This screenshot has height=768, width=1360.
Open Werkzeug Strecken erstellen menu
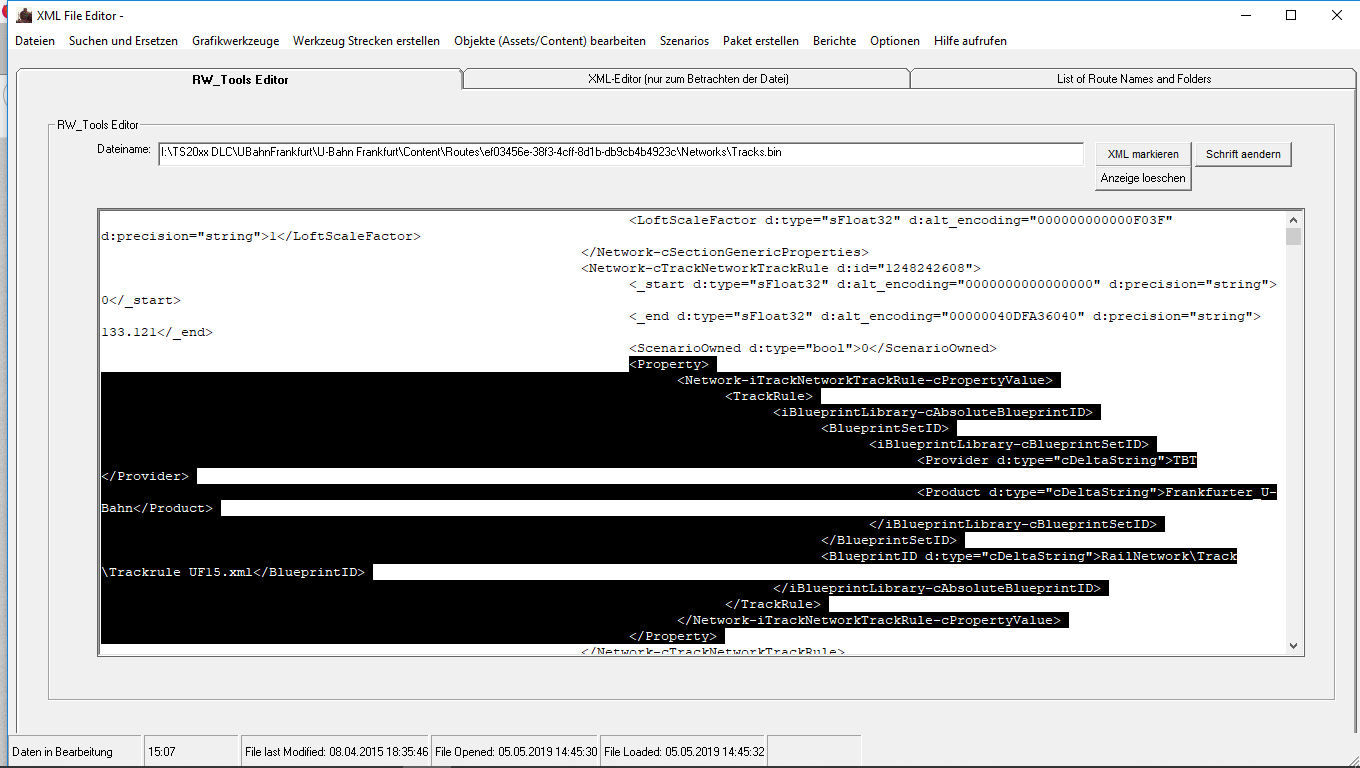coord(366,41)
